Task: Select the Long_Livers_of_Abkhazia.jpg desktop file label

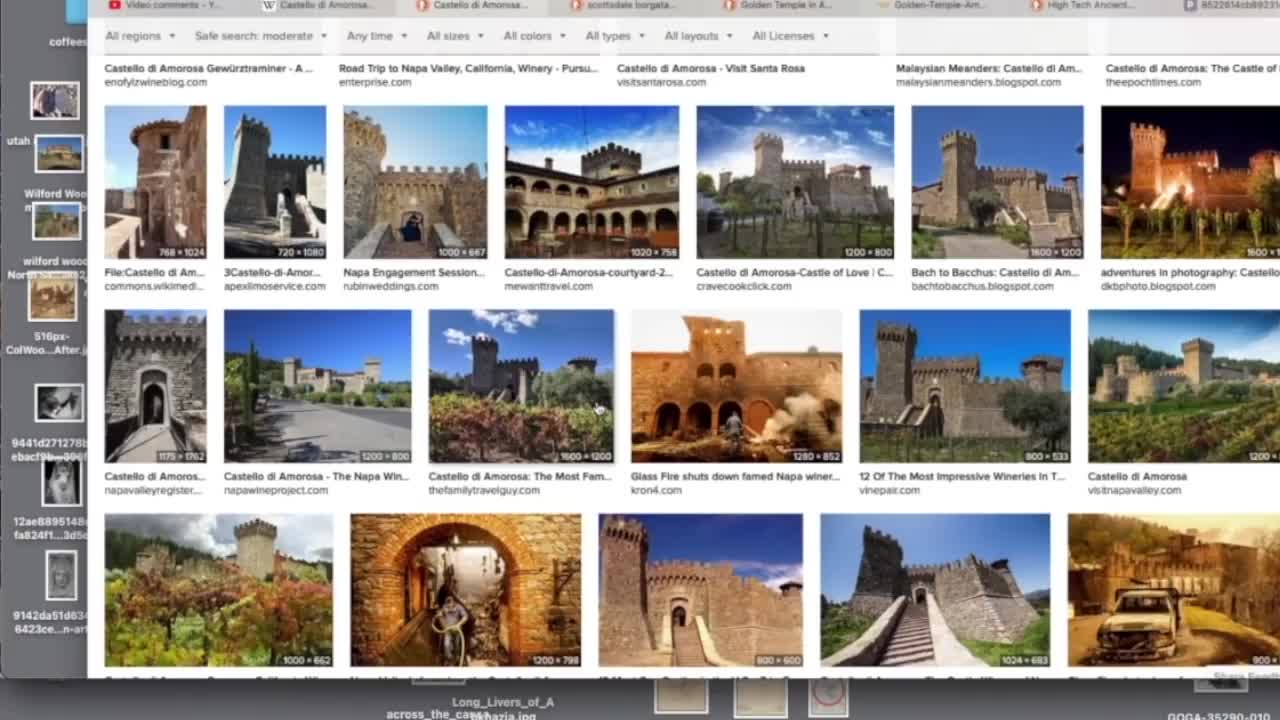Action: tap(503, 708)
